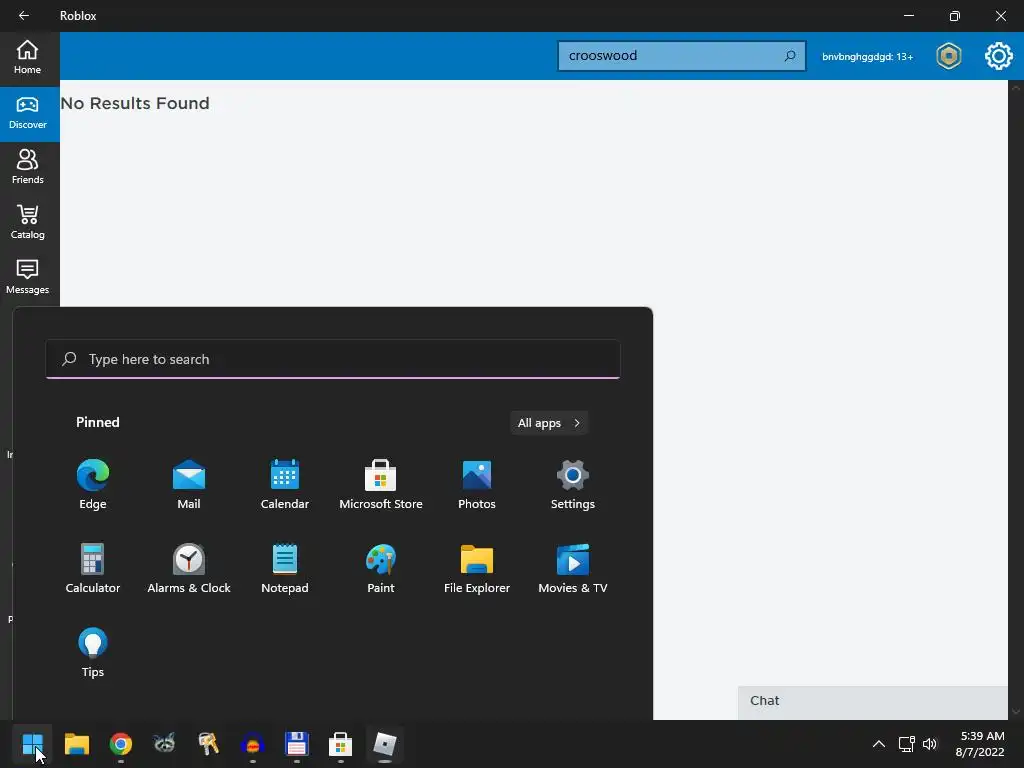Click the Roblox back arrow
The image size is (1024, 768).
24,16
